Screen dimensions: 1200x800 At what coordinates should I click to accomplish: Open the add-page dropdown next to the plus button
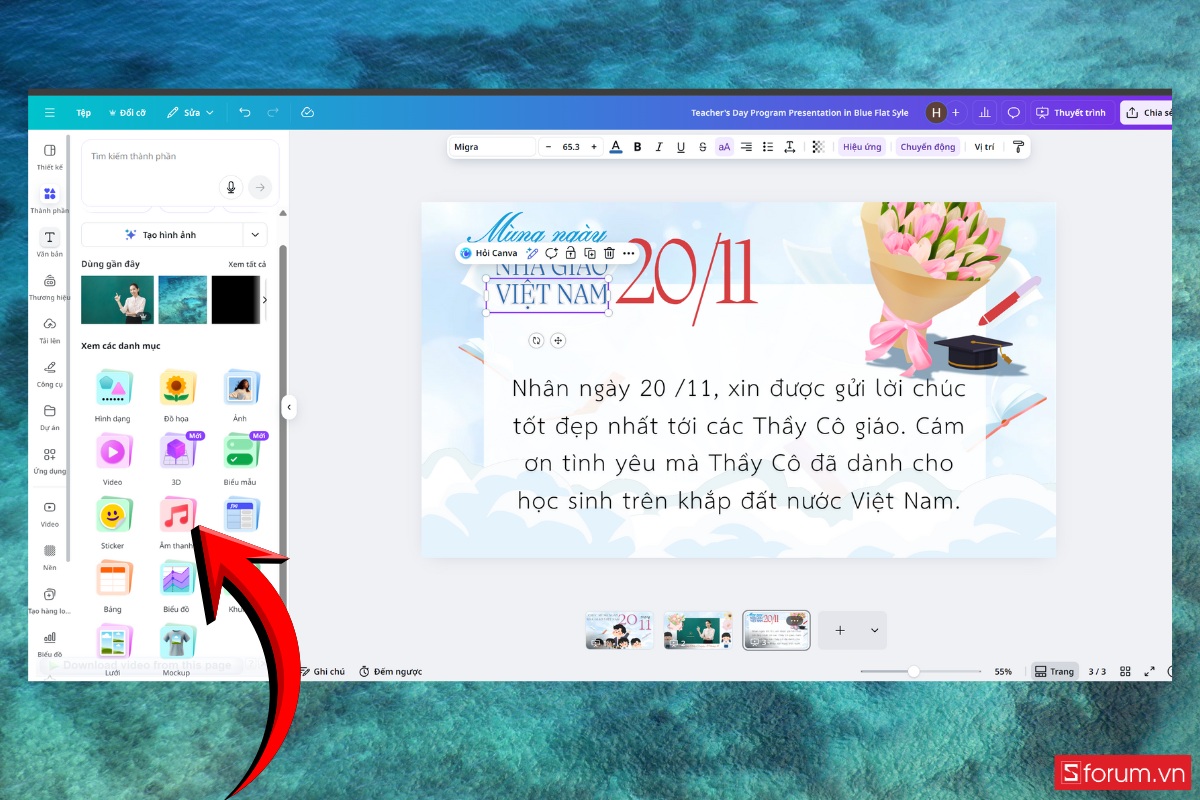[x=873, y=630]
